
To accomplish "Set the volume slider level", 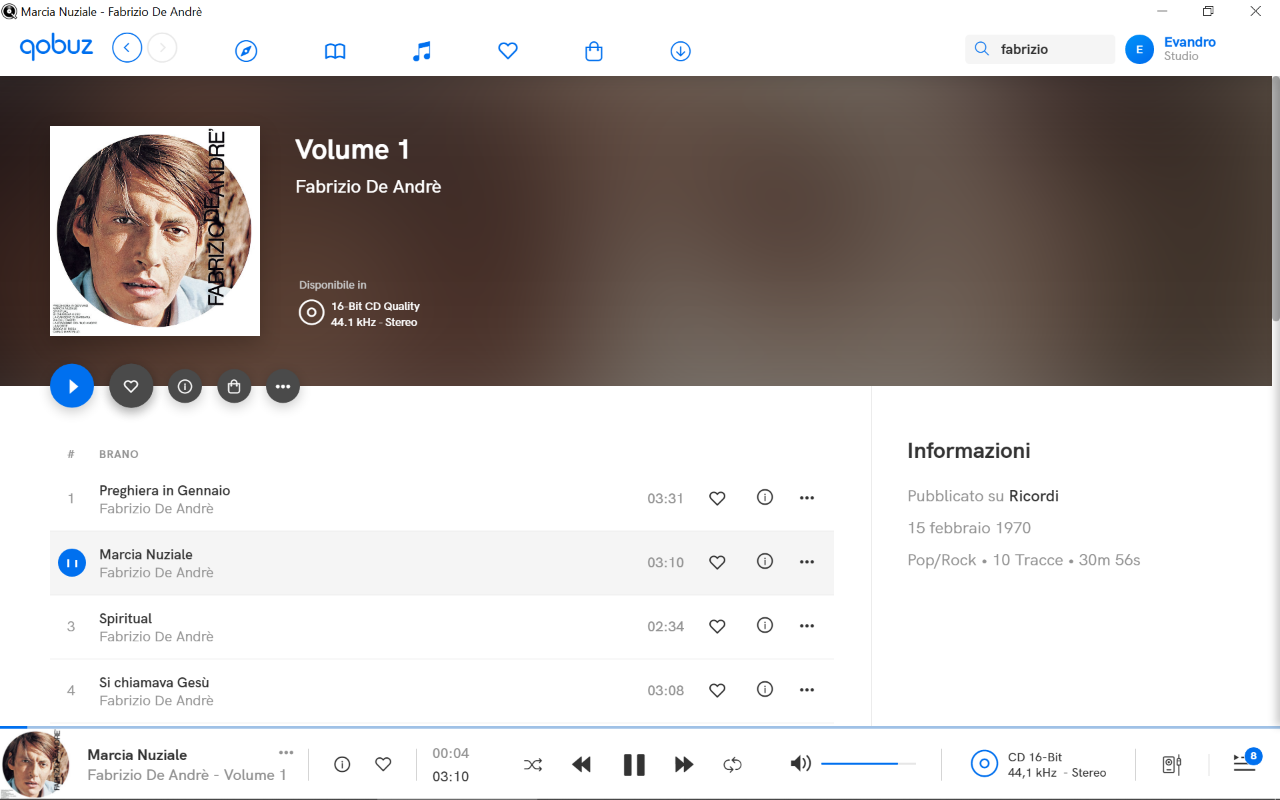I will click(x=868, y=764).
